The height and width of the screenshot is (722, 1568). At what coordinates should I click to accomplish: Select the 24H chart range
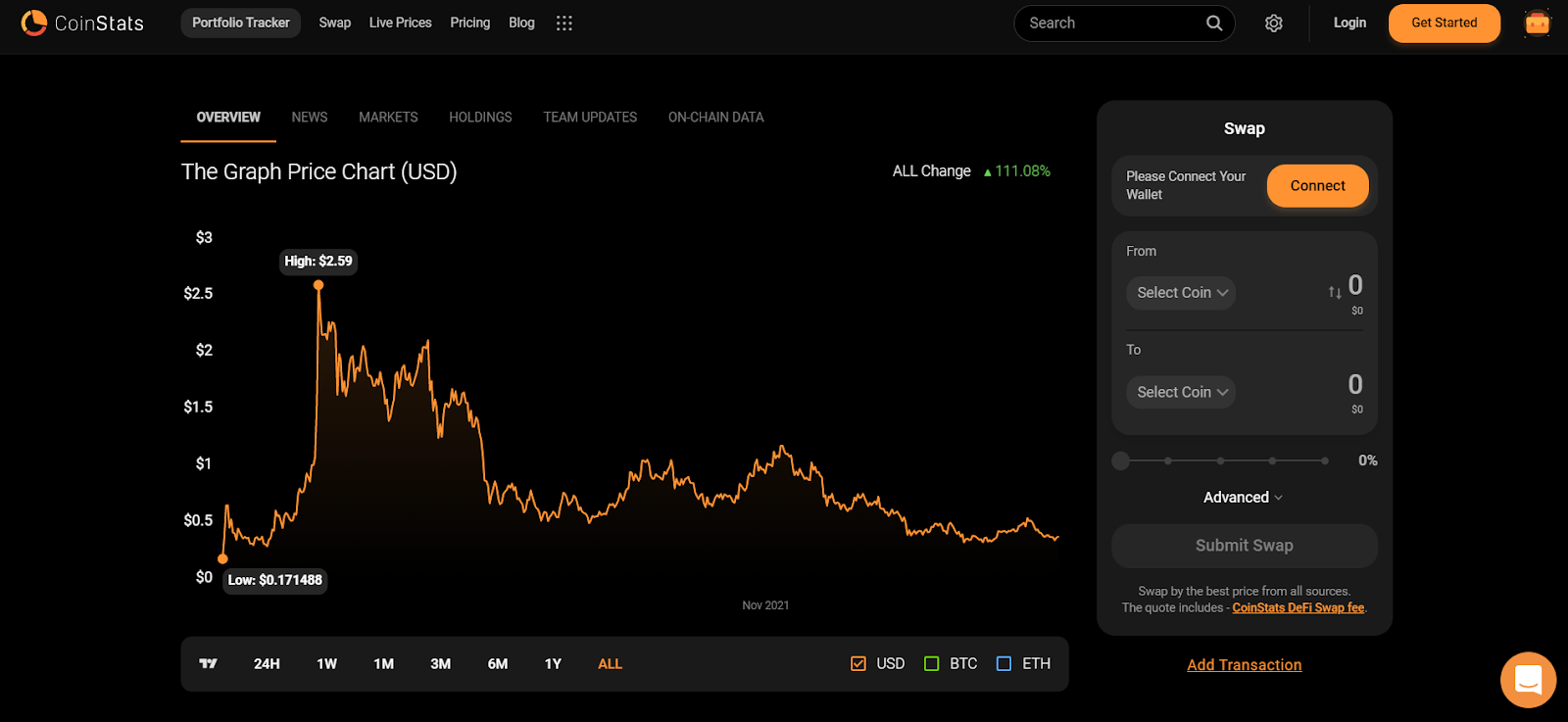pos(267,664)
